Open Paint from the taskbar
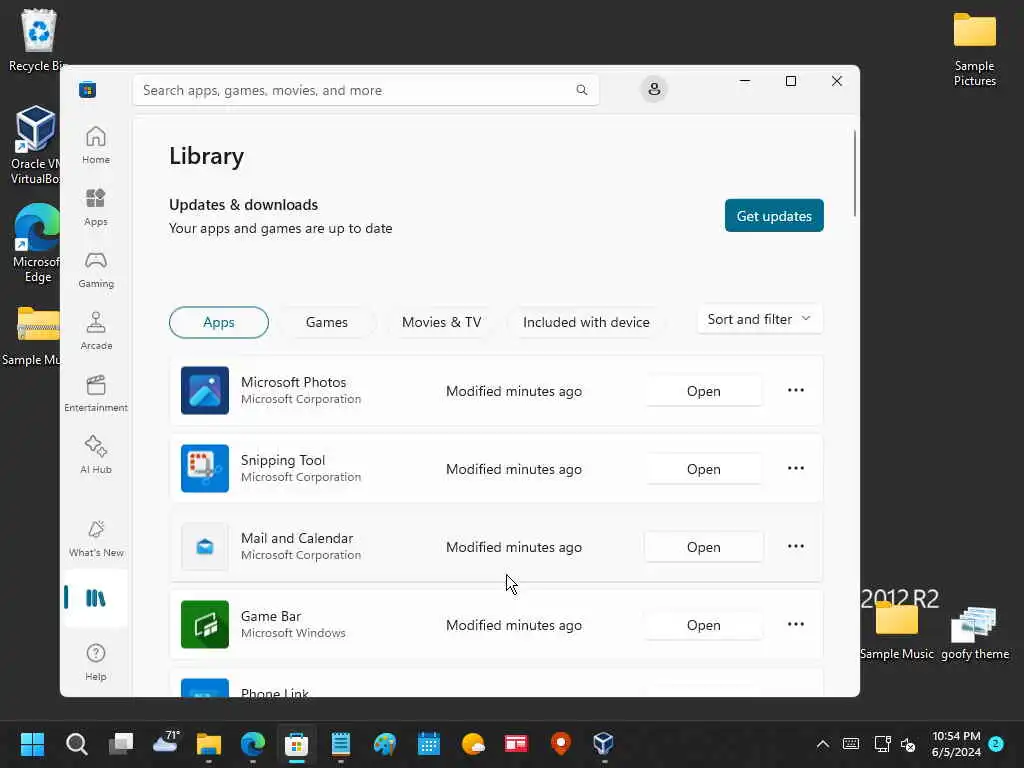 [x=385, y=744]
